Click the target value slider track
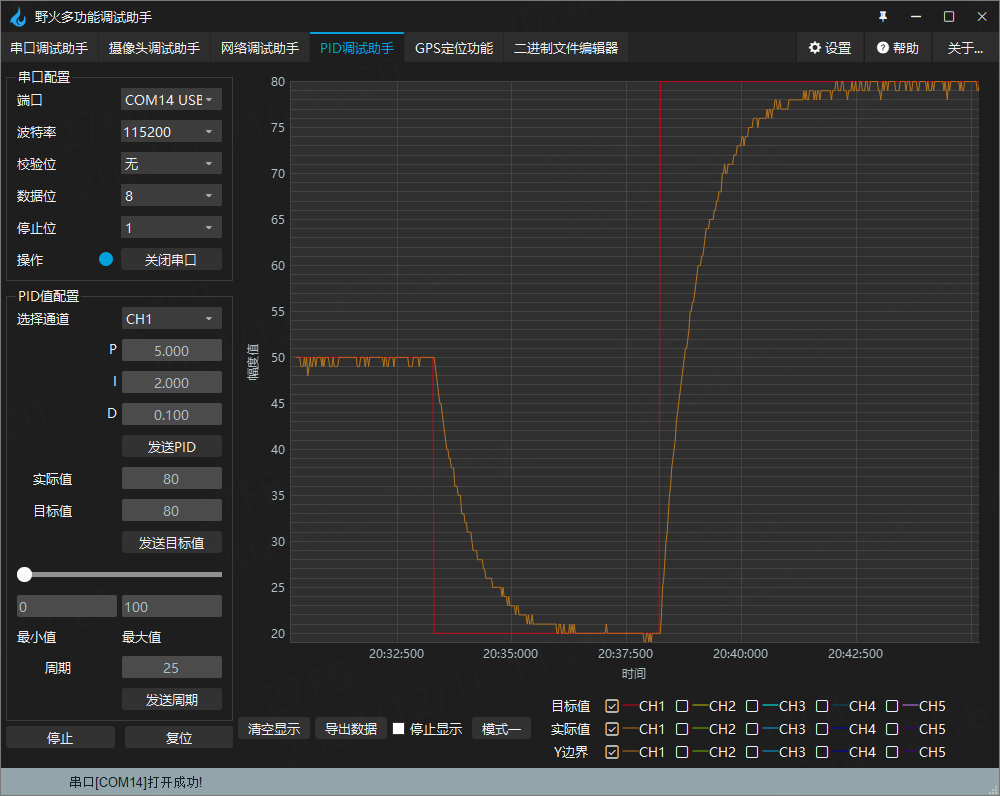The height and width of the screenshot is (796, 1000). pos(119,574)
